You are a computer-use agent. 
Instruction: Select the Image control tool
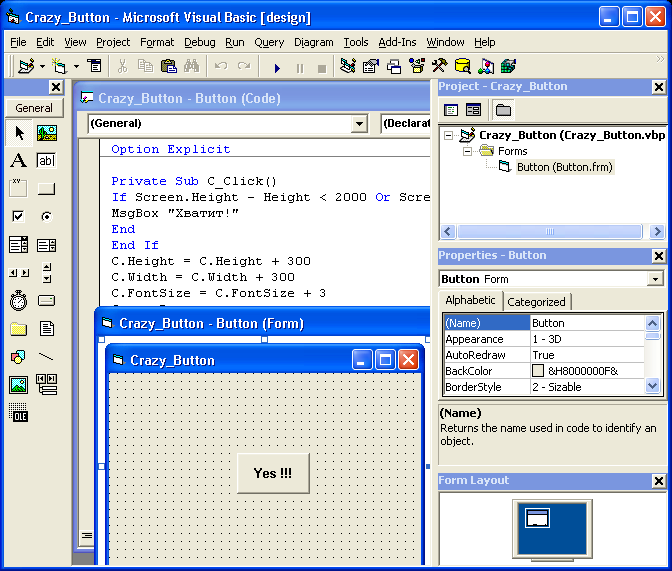18,385
